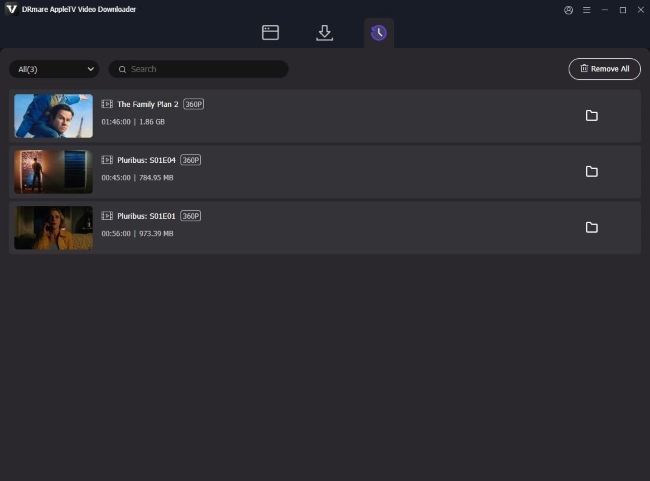Switch to the built-in browser tab
This screenshot has width=650, height=481.
click(x=270, y=33)
